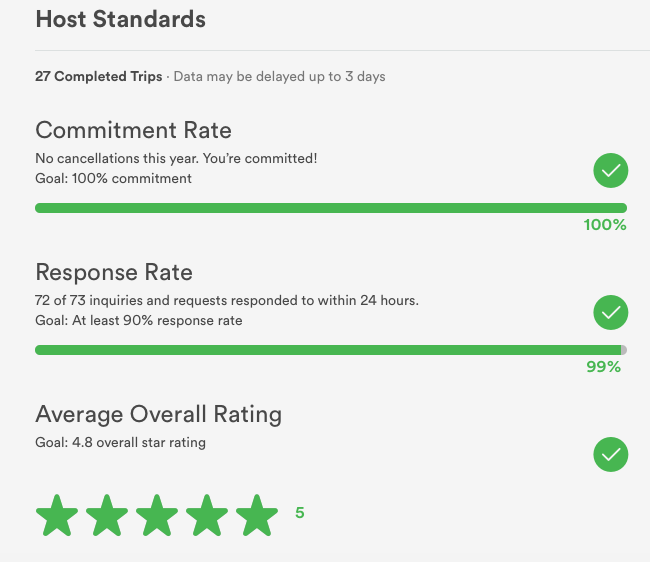Viewport: 650px width, 562px height.
Task: Click the 99% response percentage label
Action: click(603, 367)
